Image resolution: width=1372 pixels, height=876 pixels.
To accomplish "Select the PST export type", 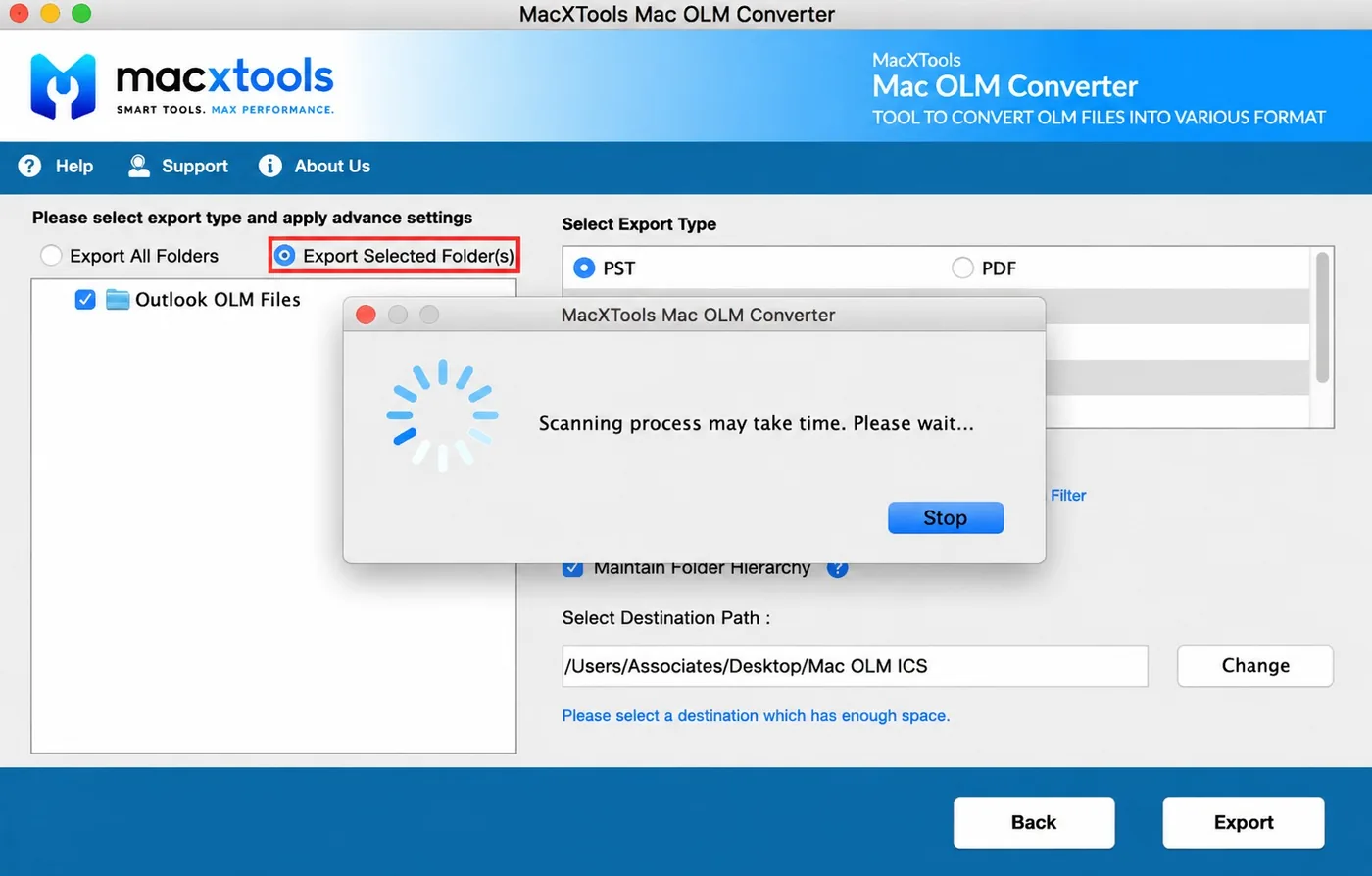I will [584, 268].
